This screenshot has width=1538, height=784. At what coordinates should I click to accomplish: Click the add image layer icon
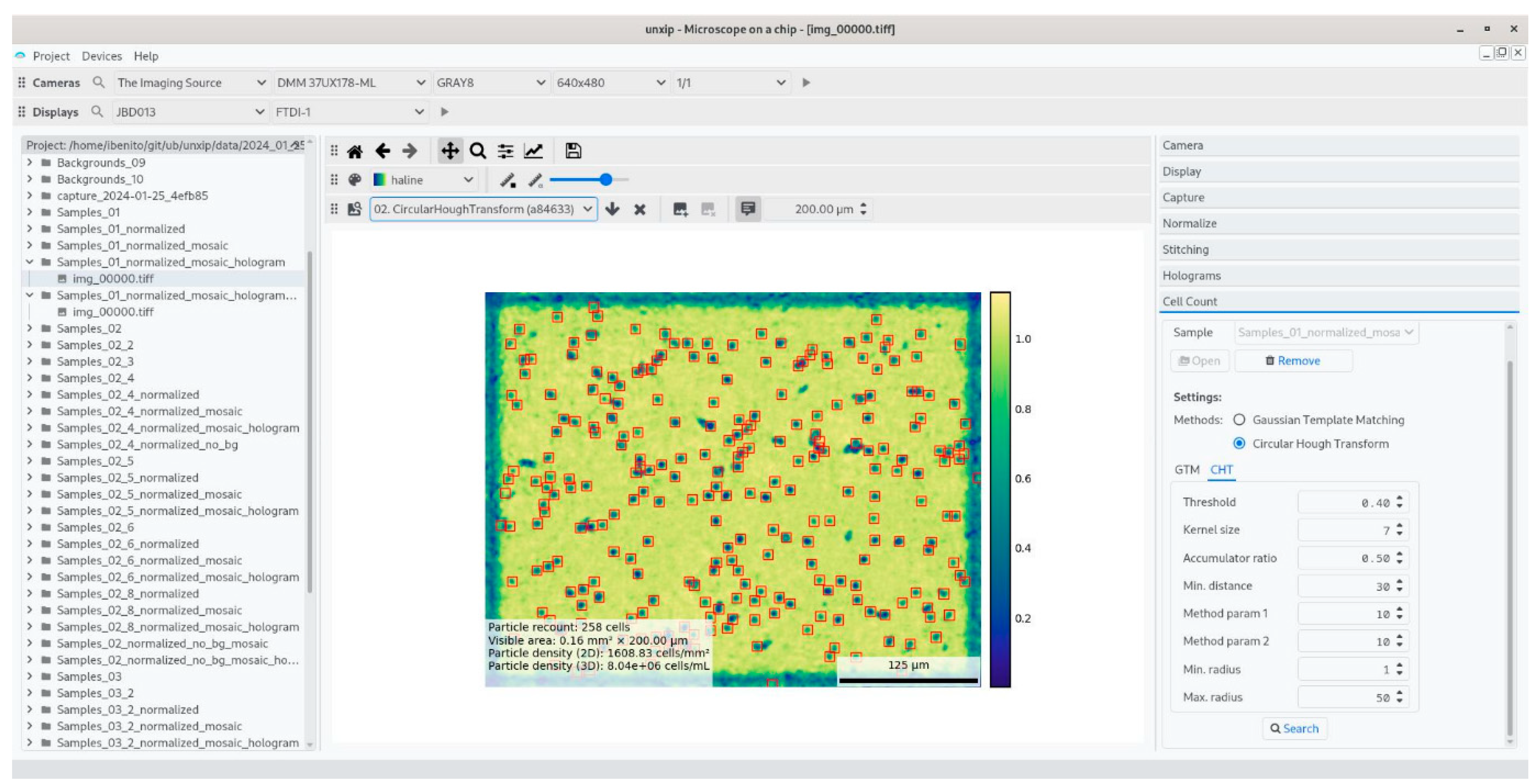pos(679,210)
